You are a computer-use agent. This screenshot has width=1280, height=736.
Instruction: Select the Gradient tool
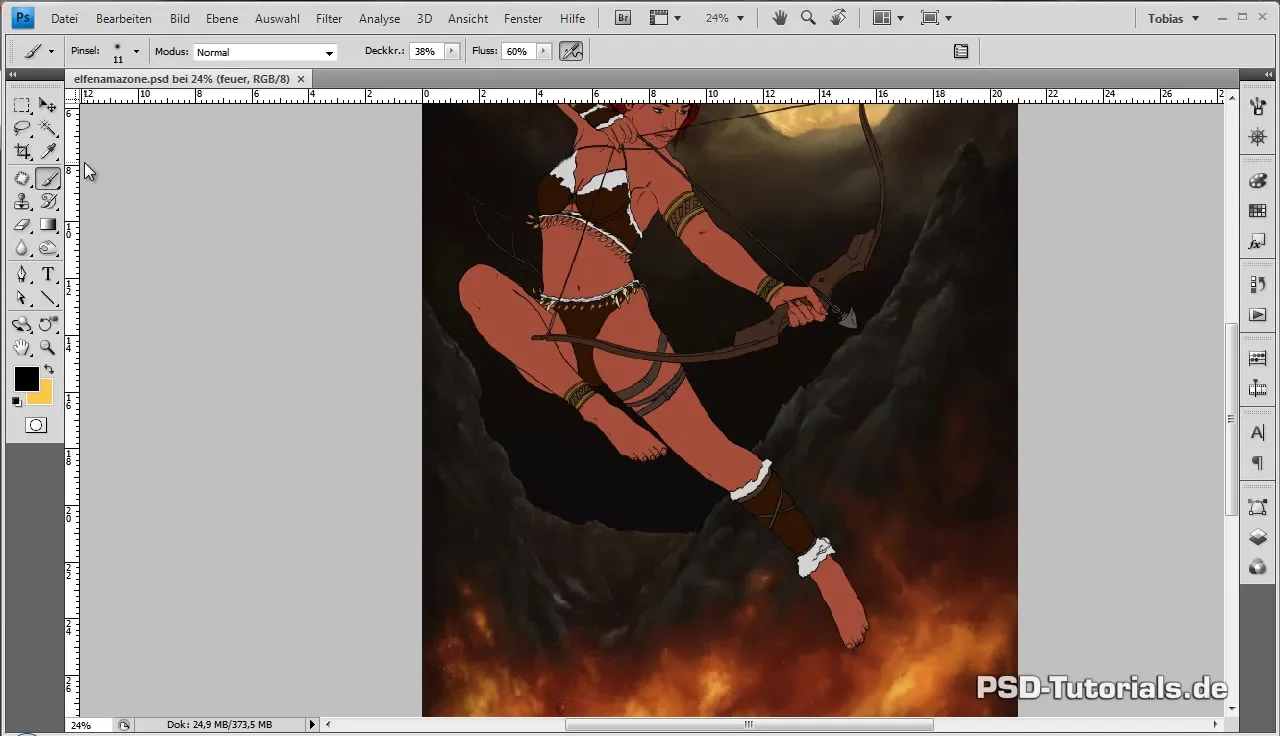(47, 225)
